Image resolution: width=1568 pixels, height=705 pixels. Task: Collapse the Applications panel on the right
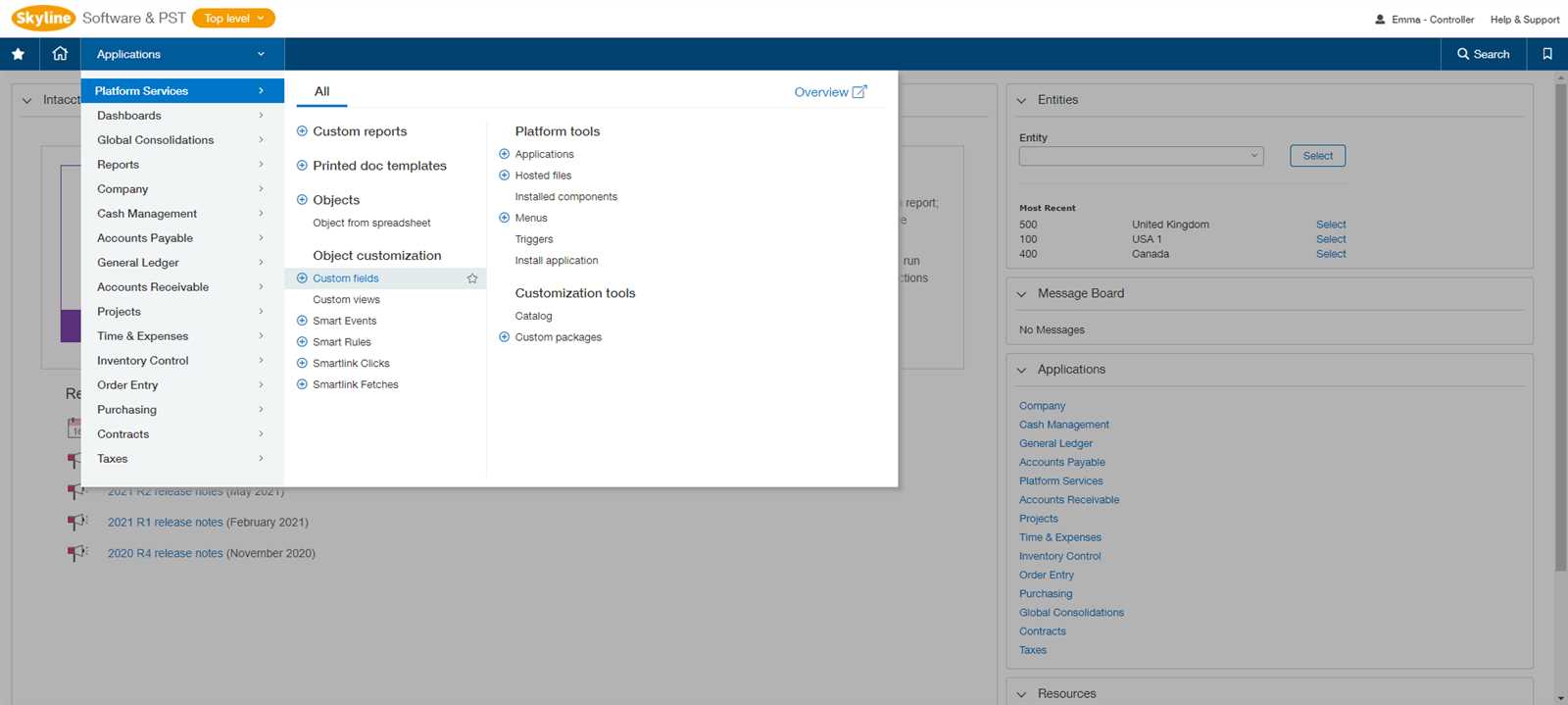(x=1021, y=371)
